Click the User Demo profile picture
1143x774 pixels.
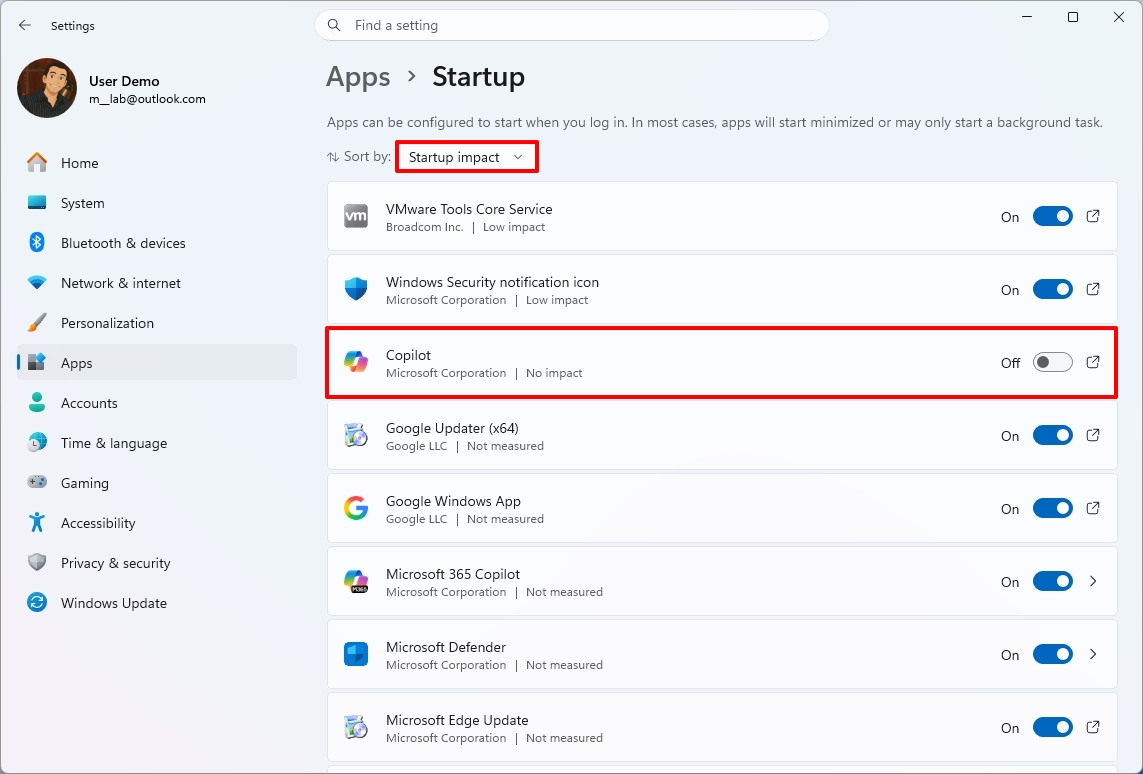47,88
